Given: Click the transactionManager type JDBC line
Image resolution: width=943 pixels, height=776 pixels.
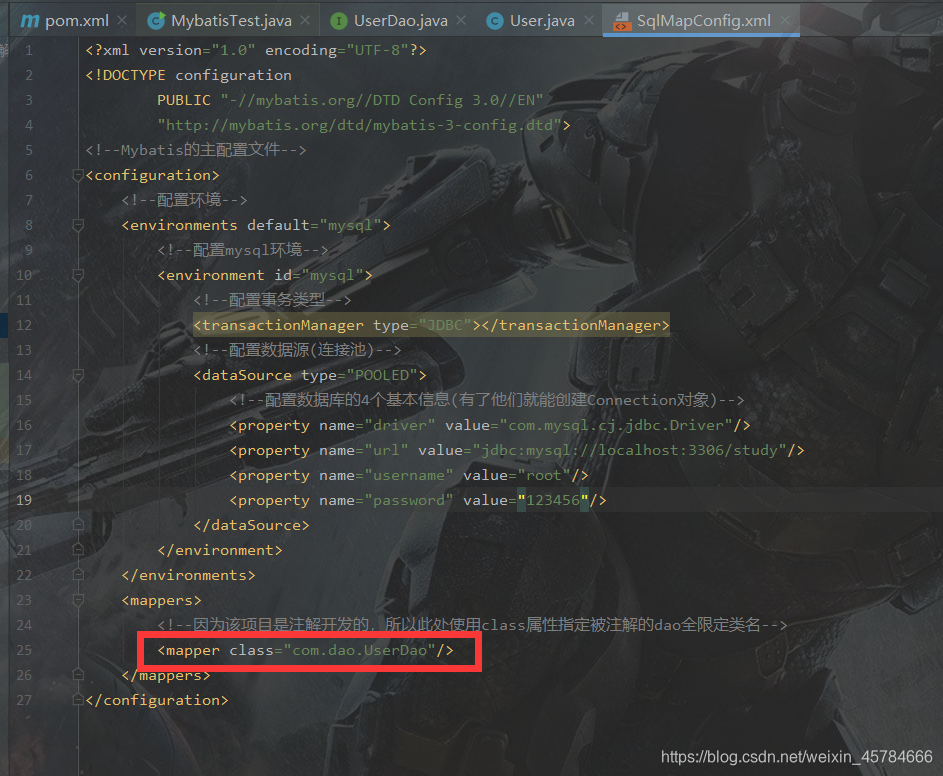Looking at the screenshot, I should coord(431,325).
